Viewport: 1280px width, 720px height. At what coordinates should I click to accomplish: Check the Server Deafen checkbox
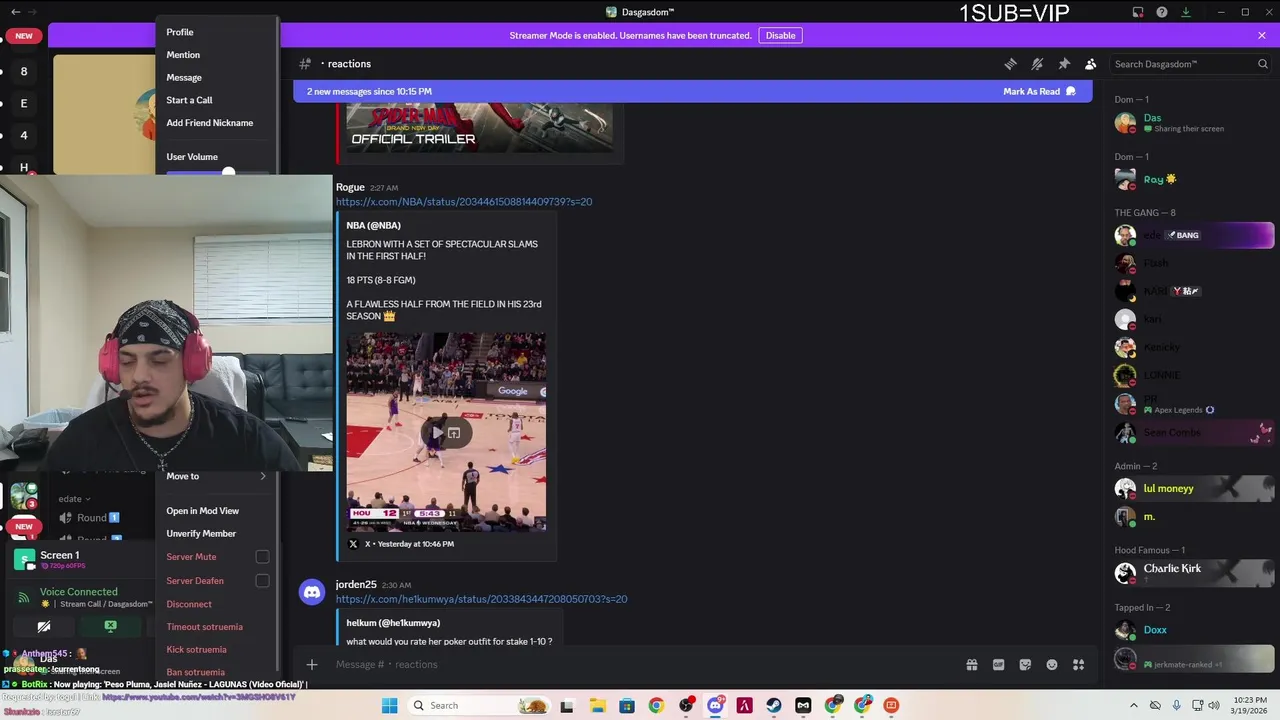pos(262,581)
